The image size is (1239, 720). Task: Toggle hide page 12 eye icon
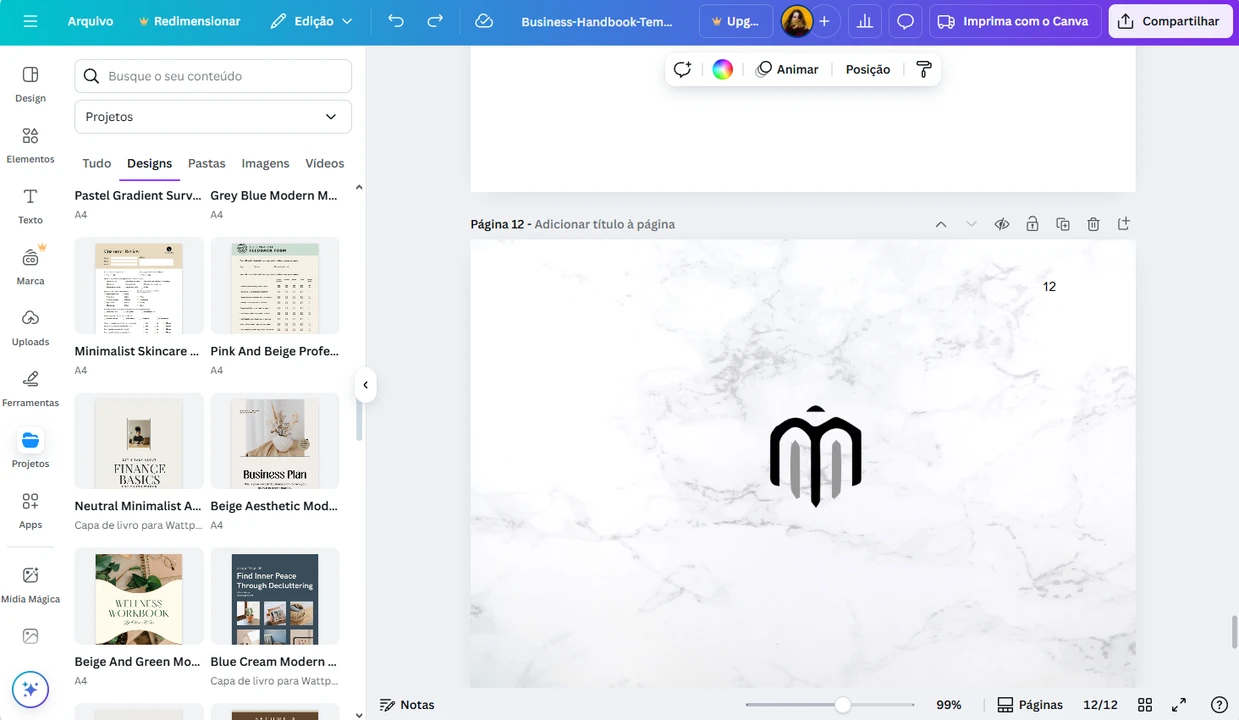pos(1002,224)
